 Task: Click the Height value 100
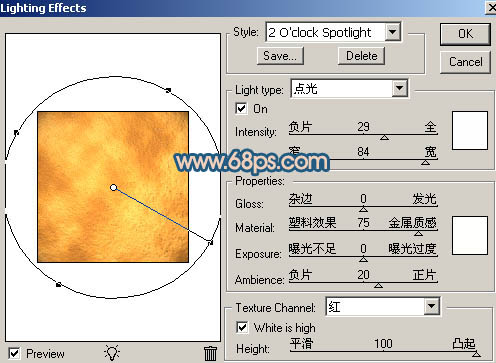click(x=383, y=344)
